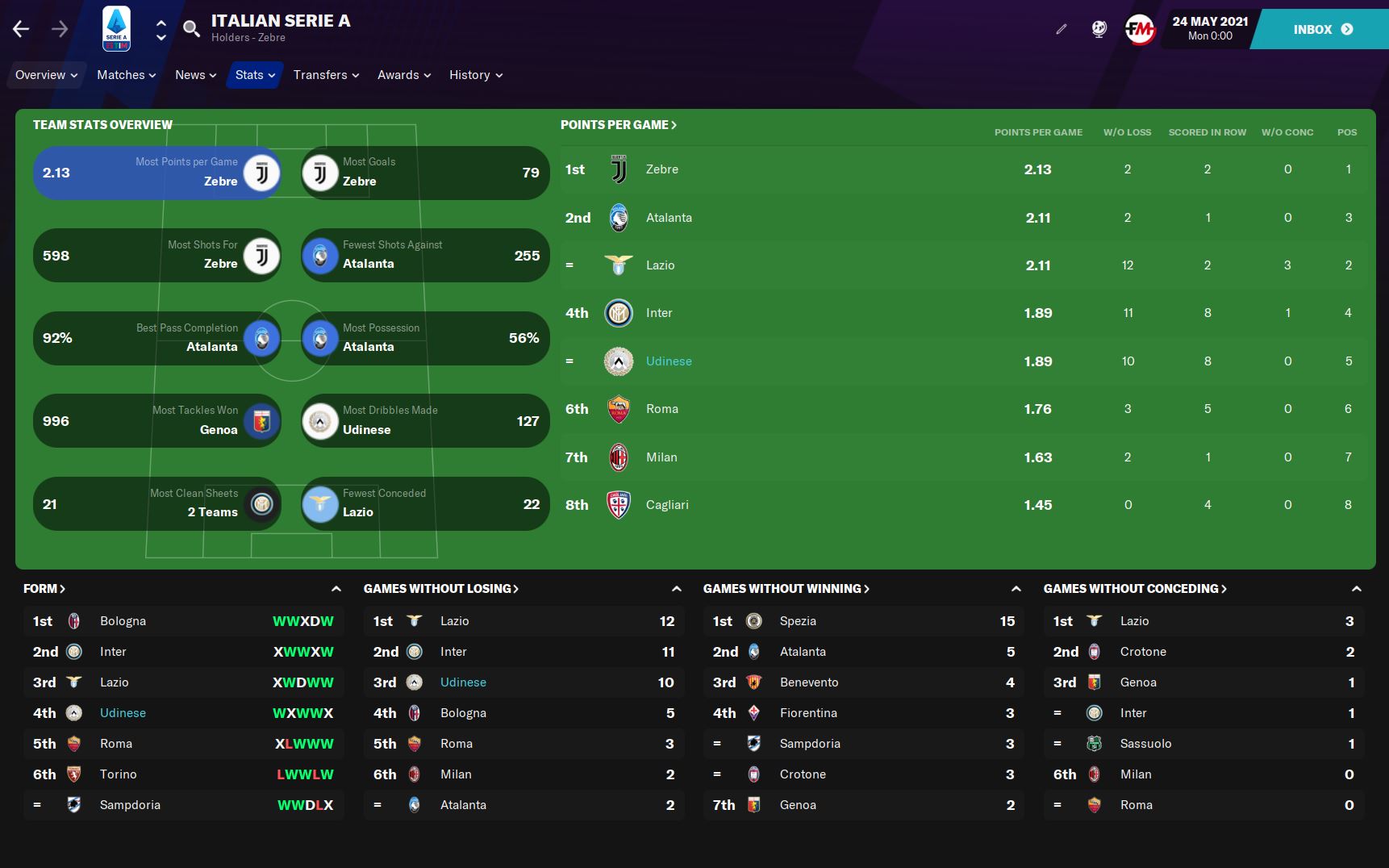This screenshot has height=868, width=1389.
Task: Click the back navigation arrow
Action: coord(21,30)
